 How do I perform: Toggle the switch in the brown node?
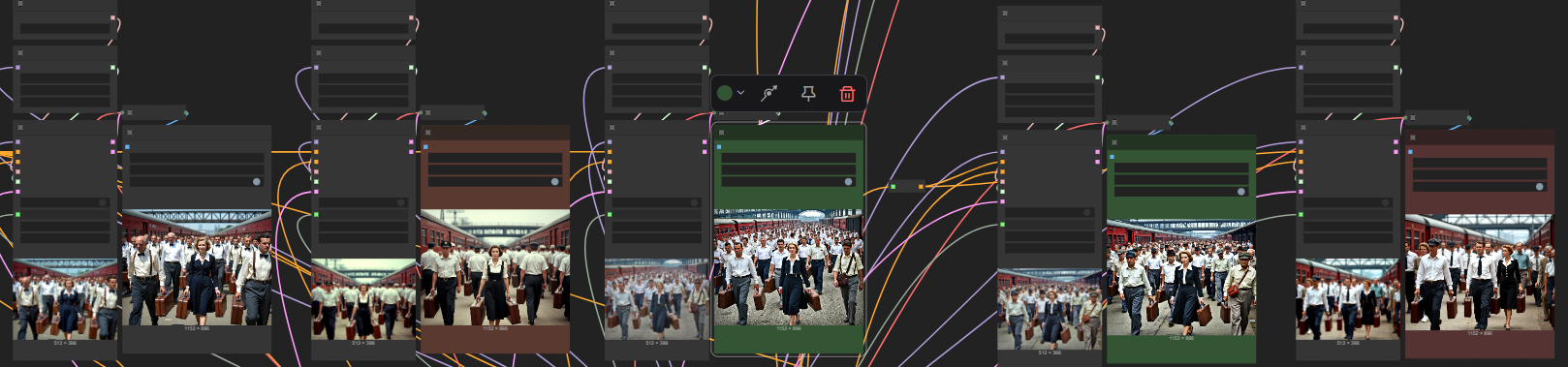[x=554, y=181]
